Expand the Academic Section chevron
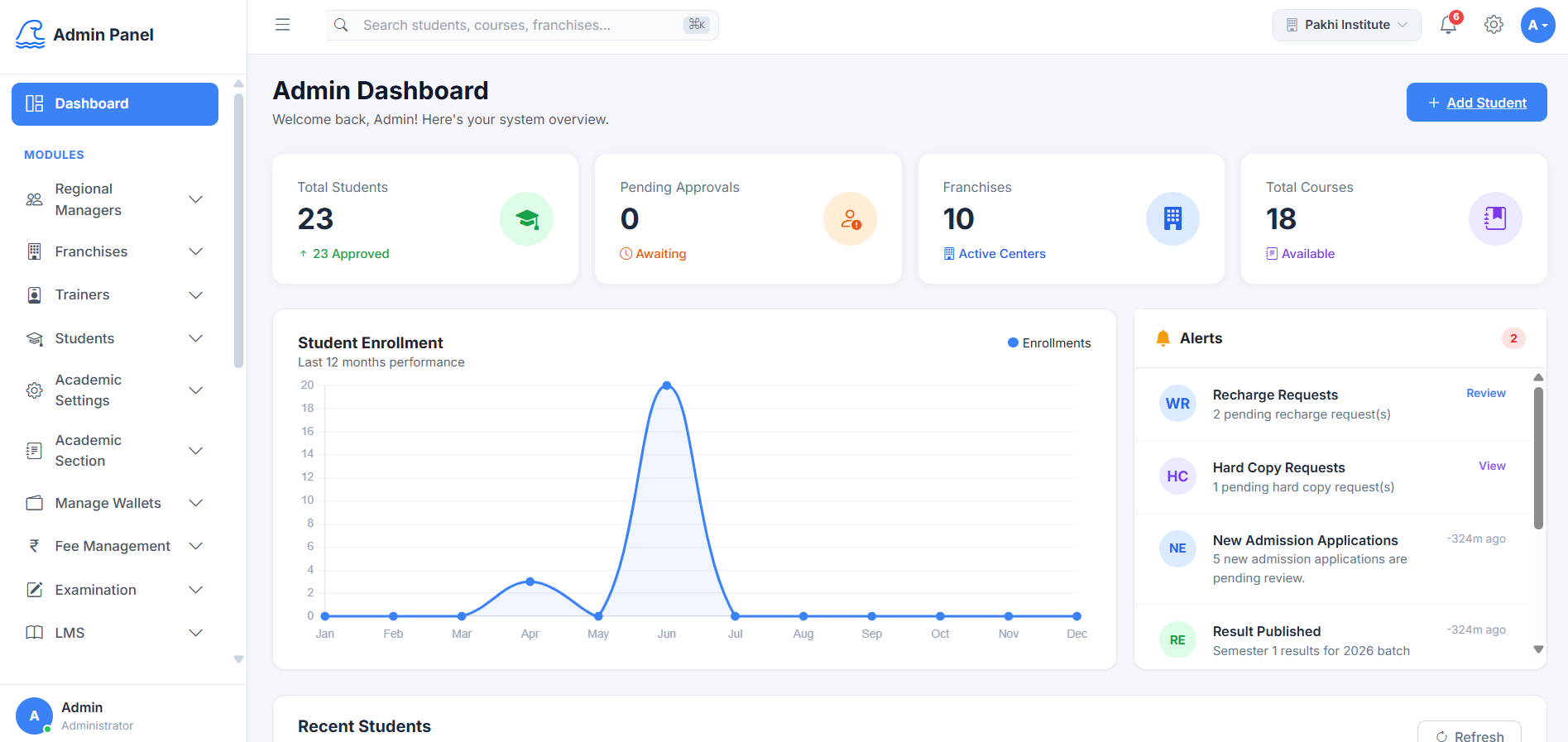The image size is (1568, 742). click(x=196, y=451)
